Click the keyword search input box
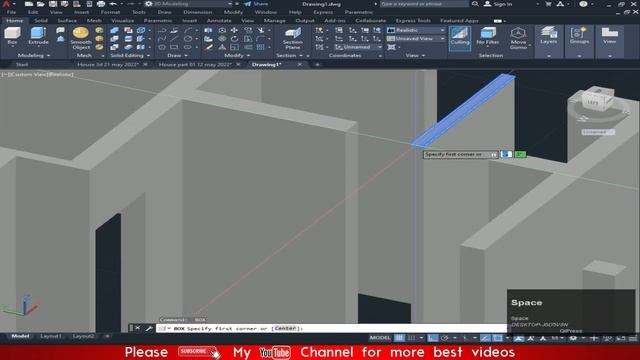The width and height of the screenshot is (640, 360). click(x=424, y=4)
